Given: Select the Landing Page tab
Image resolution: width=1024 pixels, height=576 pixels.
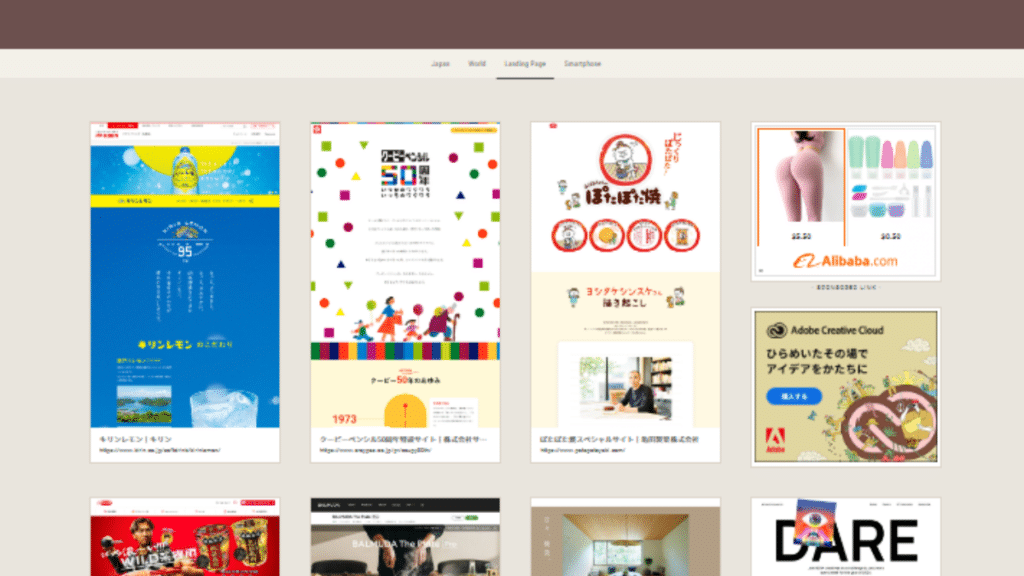Looking at the screenshot, I should tap(525, 64).
